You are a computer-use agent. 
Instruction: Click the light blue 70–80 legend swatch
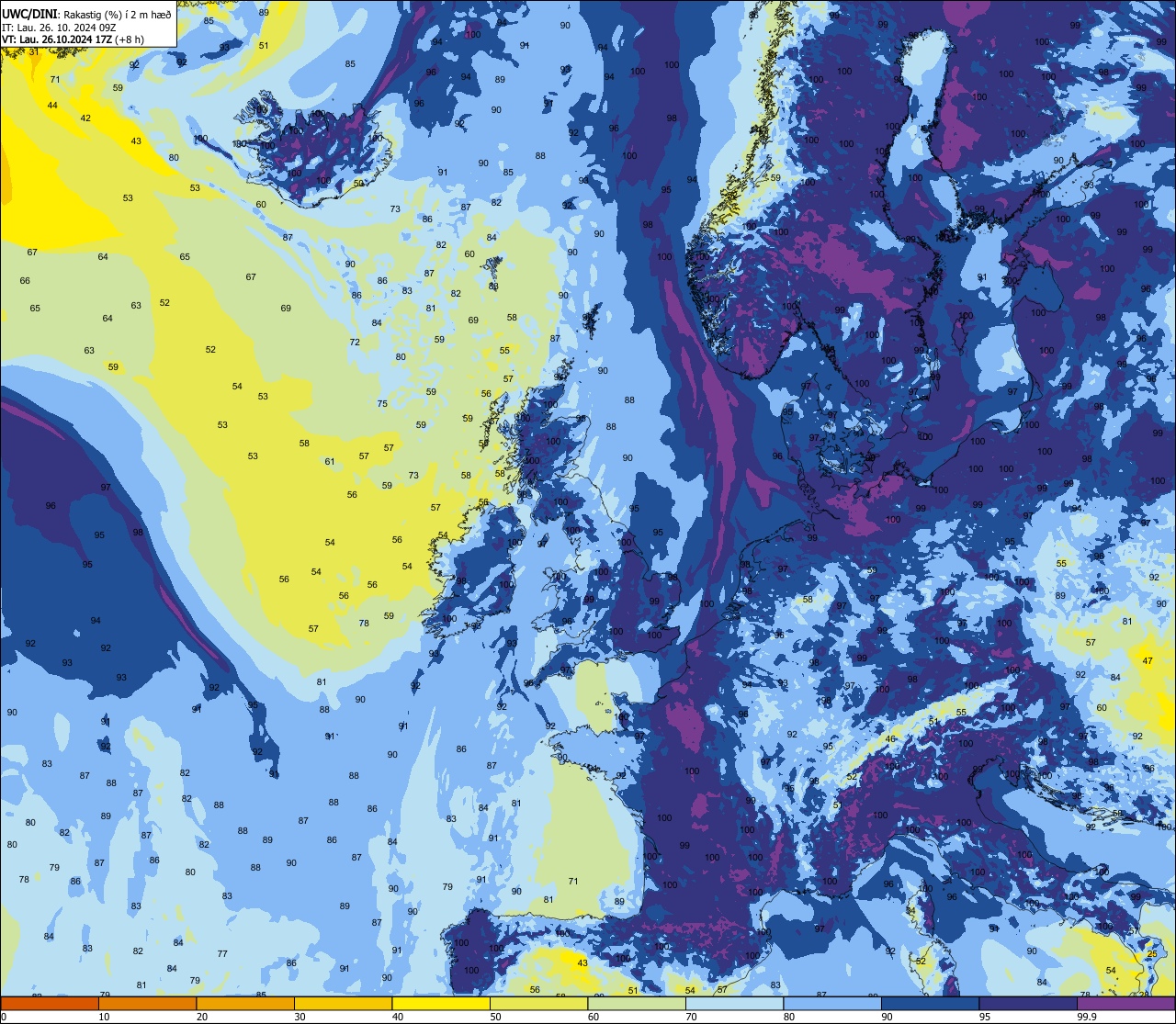(734, 1003)
